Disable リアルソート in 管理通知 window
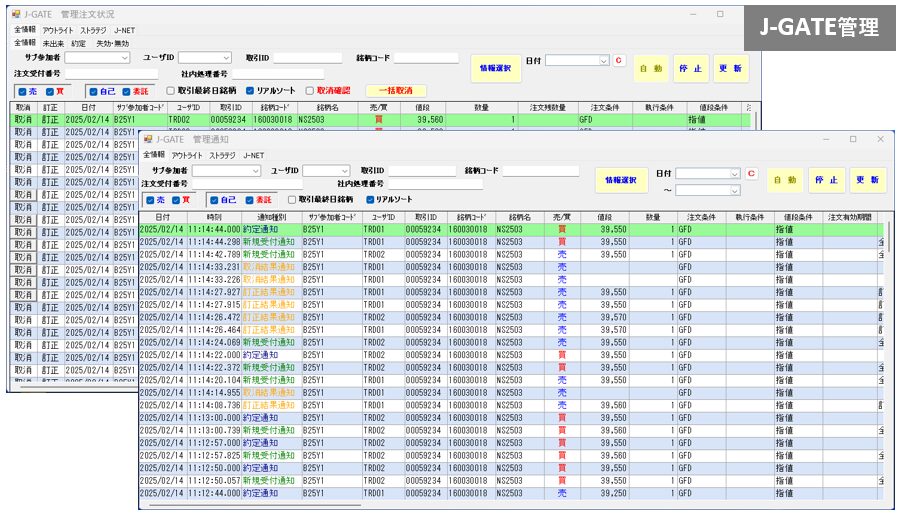This screenshot has height=516, width=905. [370, 200]
